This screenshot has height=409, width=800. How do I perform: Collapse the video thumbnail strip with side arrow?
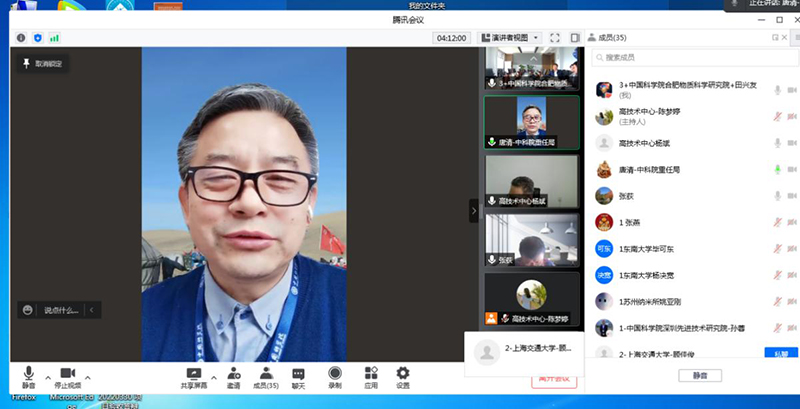point(474,211)
